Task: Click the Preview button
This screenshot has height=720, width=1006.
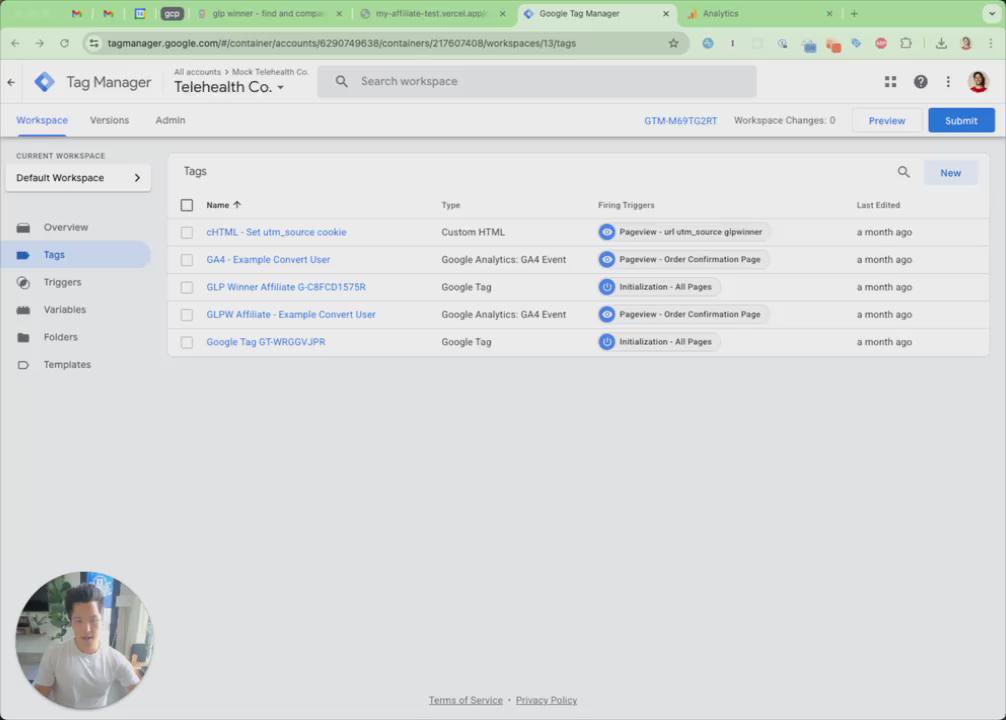Action: (x=887, y=121)
